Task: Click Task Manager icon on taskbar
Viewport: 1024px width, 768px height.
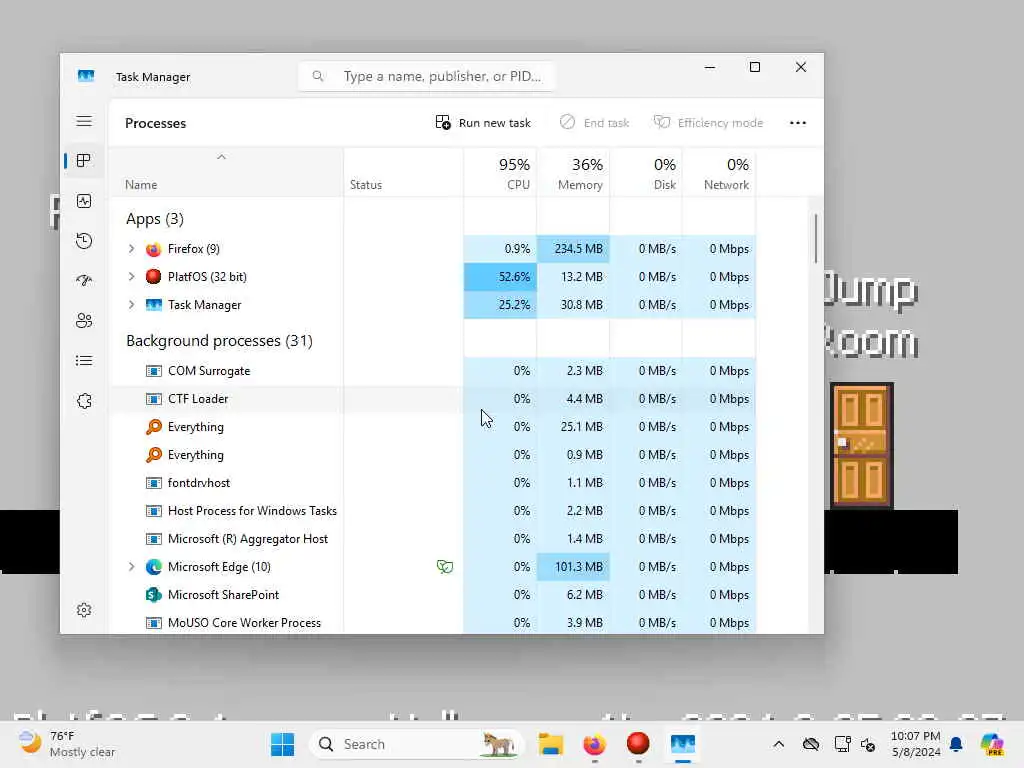Action: [682, 744]
